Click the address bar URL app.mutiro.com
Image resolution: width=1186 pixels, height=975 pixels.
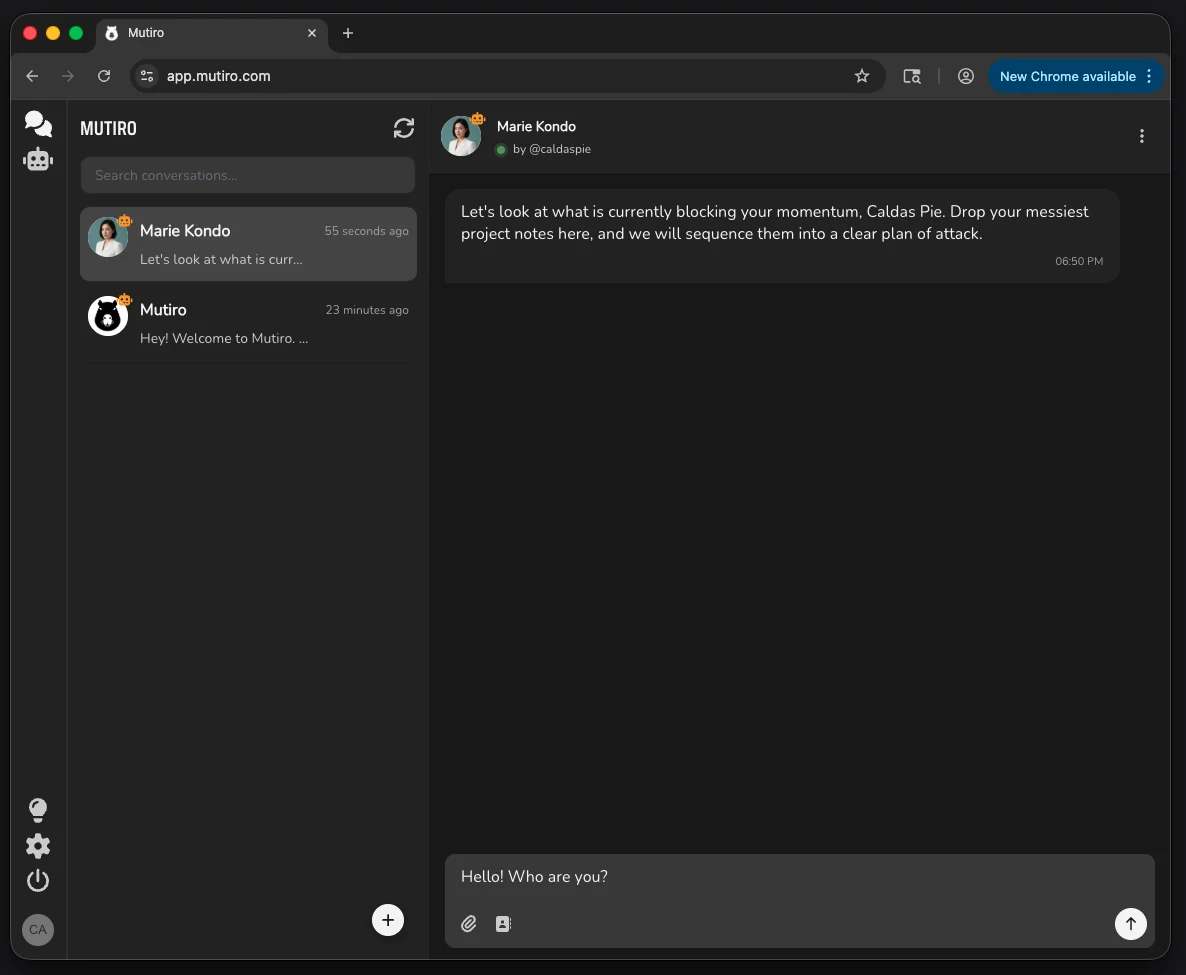pos(219,76)
